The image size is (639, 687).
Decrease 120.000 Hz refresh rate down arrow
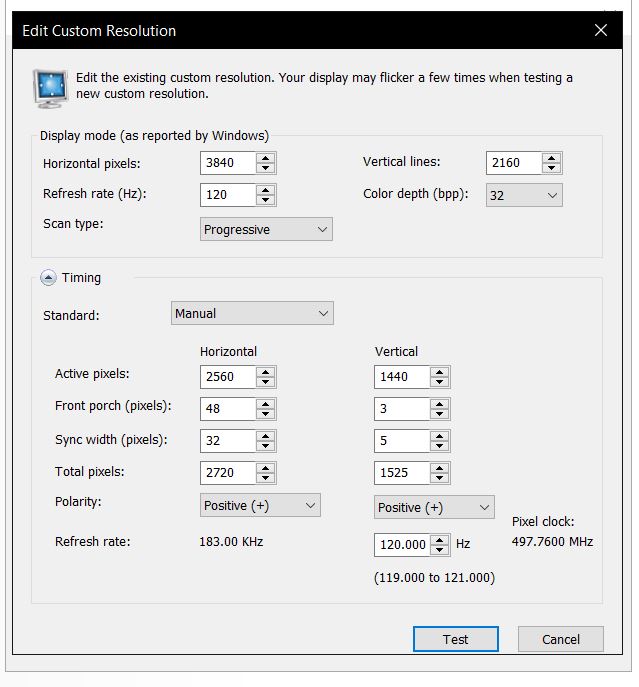pyautogui.click(x=440, y=550)
